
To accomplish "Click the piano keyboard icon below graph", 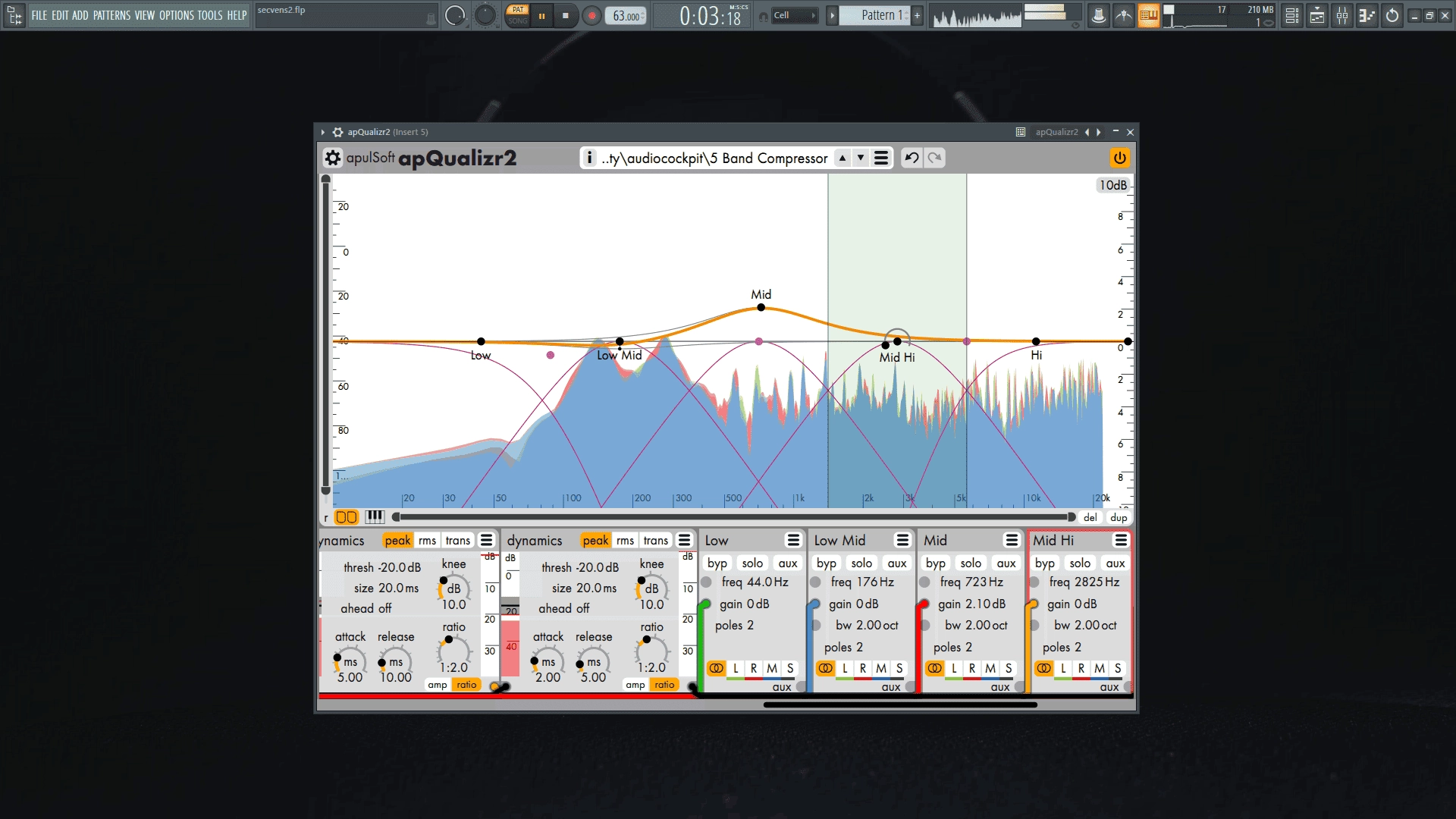I will [375, 517].
